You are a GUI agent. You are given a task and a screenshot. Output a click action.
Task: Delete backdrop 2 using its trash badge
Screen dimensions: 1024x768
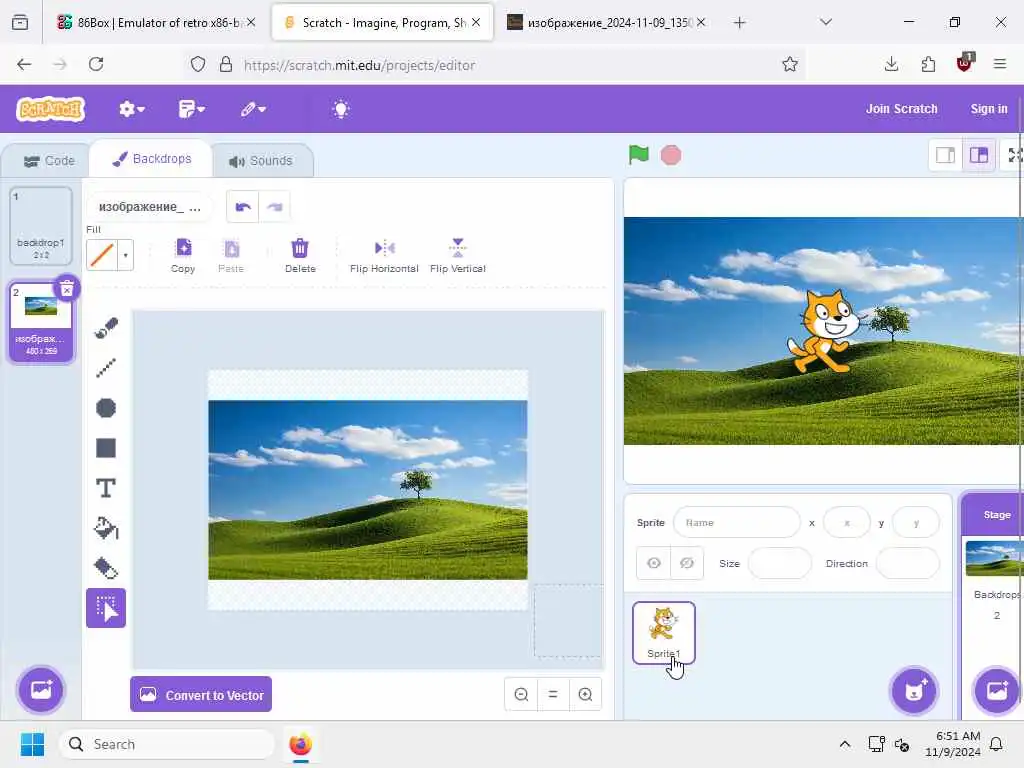point(67,289)
